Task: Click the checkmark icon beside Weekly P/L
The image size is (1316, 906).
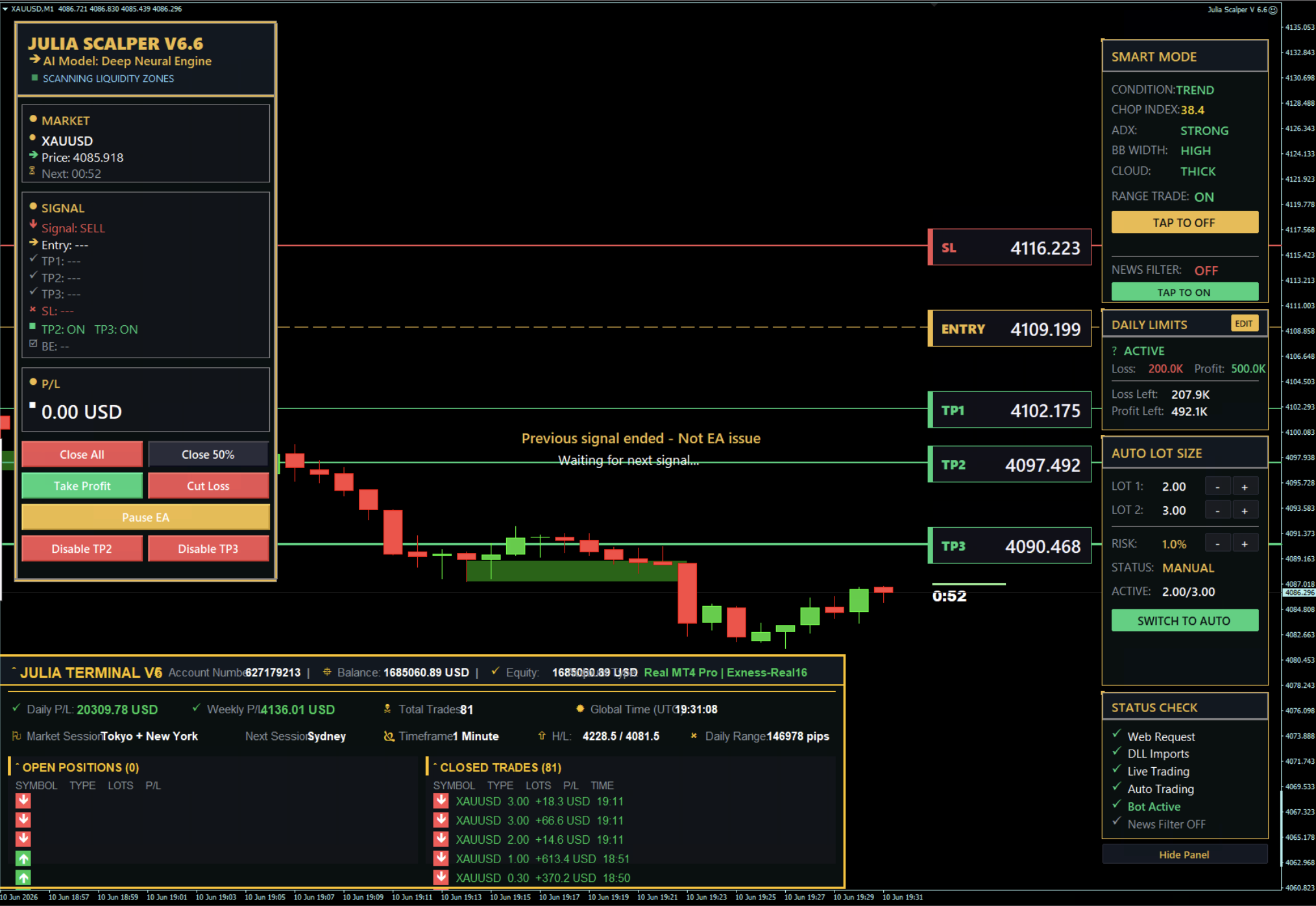Action: [196, 708]
